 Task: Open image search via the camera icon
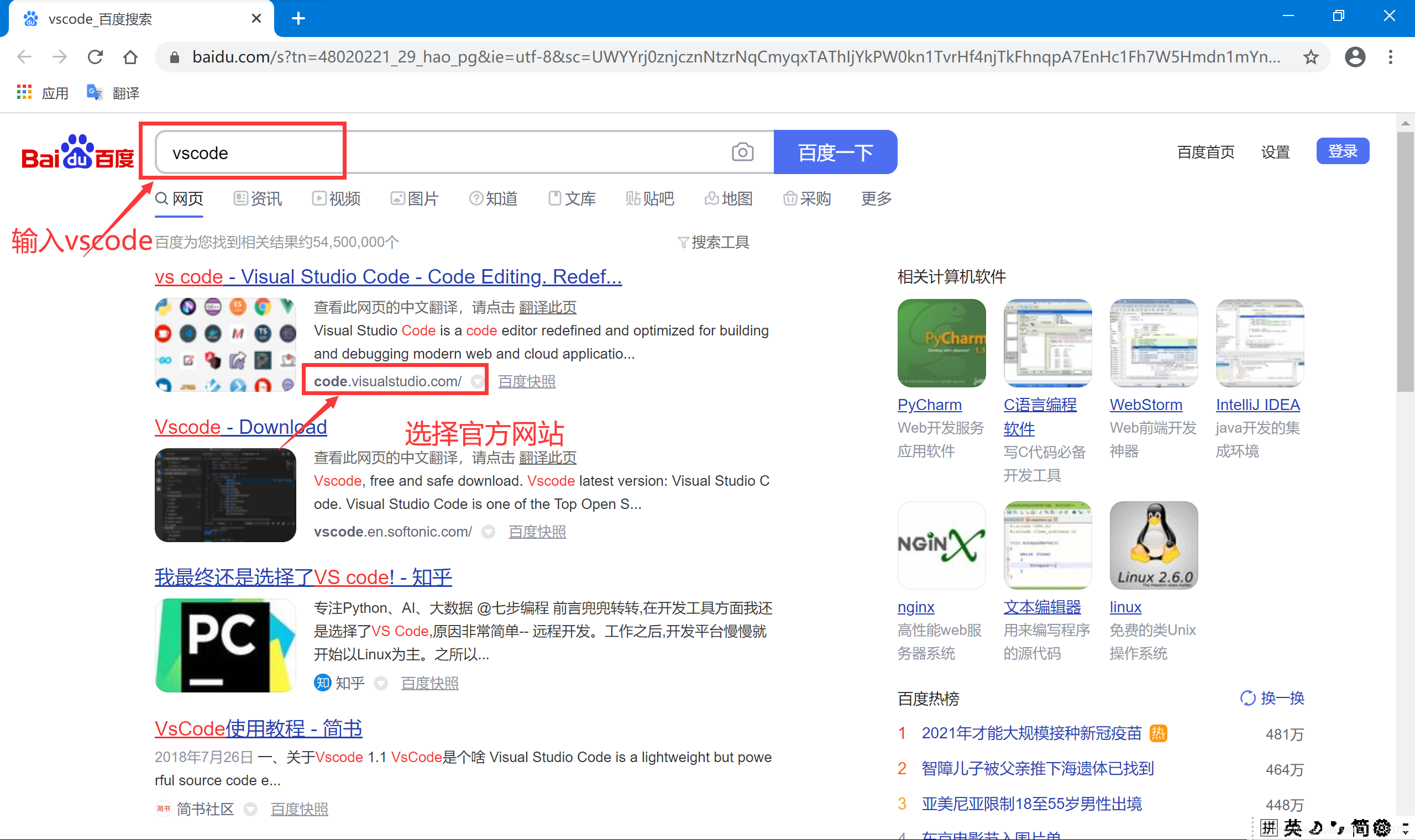pyautogui.click(x=742, y=153)
